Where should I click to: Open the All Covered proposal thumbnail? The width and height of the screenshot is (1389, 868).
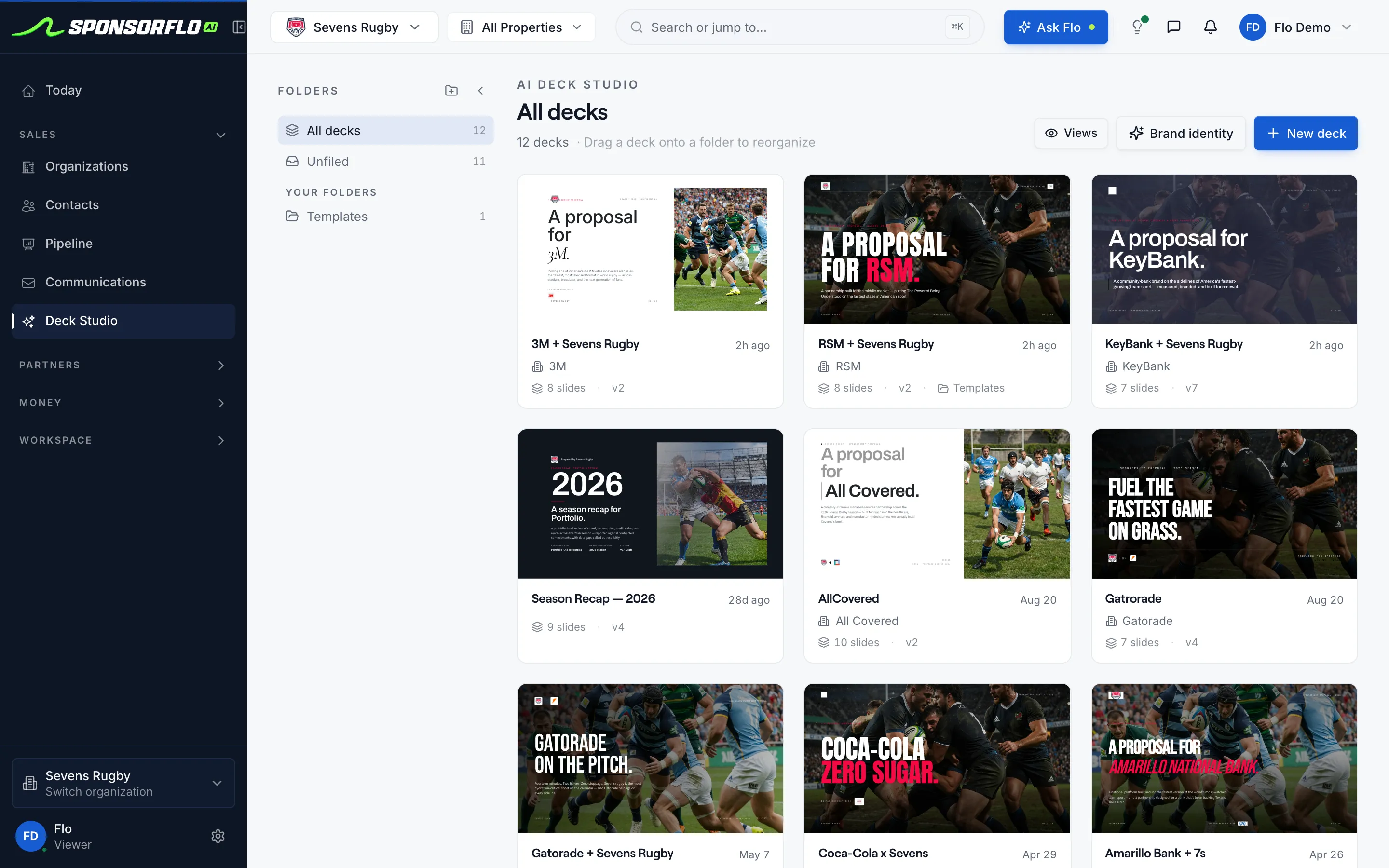[x=937, y=503]
